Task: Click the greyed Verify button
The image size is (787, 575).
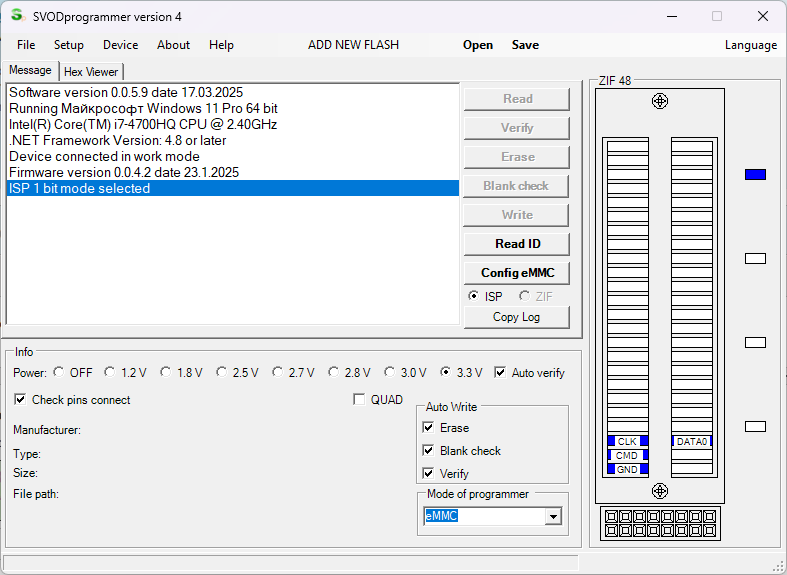Action: tap(517, 128)
